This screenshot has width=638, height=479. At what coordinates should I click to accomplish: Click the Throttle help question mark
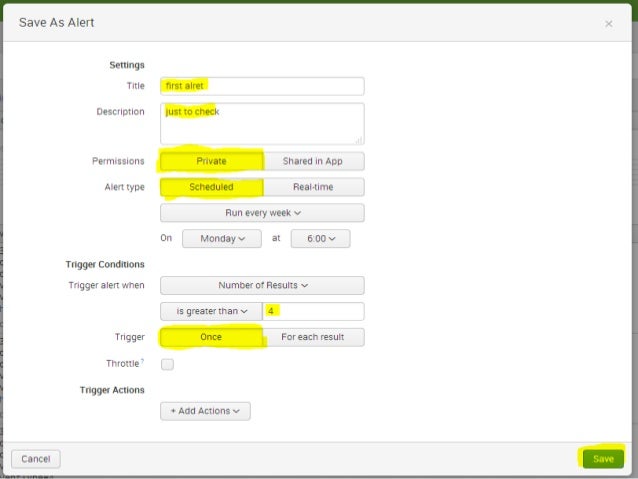coord(142,360)
